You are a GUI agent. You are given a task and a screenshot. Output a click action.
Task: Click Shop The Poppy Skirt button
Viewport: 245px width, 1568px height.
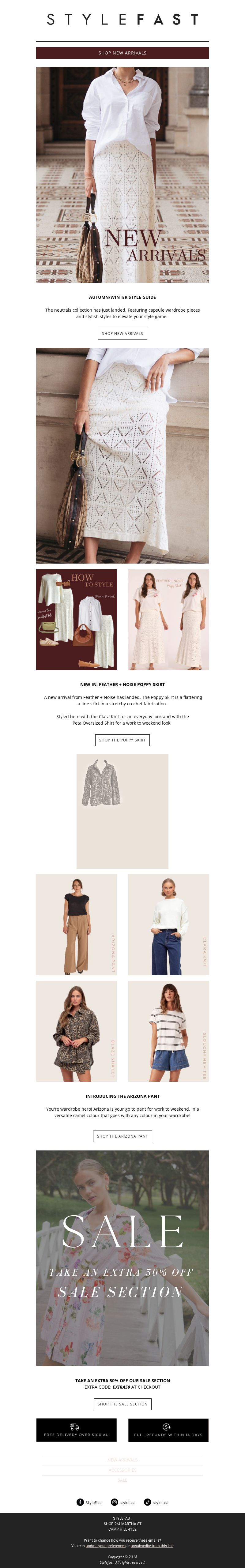point(123,740)
